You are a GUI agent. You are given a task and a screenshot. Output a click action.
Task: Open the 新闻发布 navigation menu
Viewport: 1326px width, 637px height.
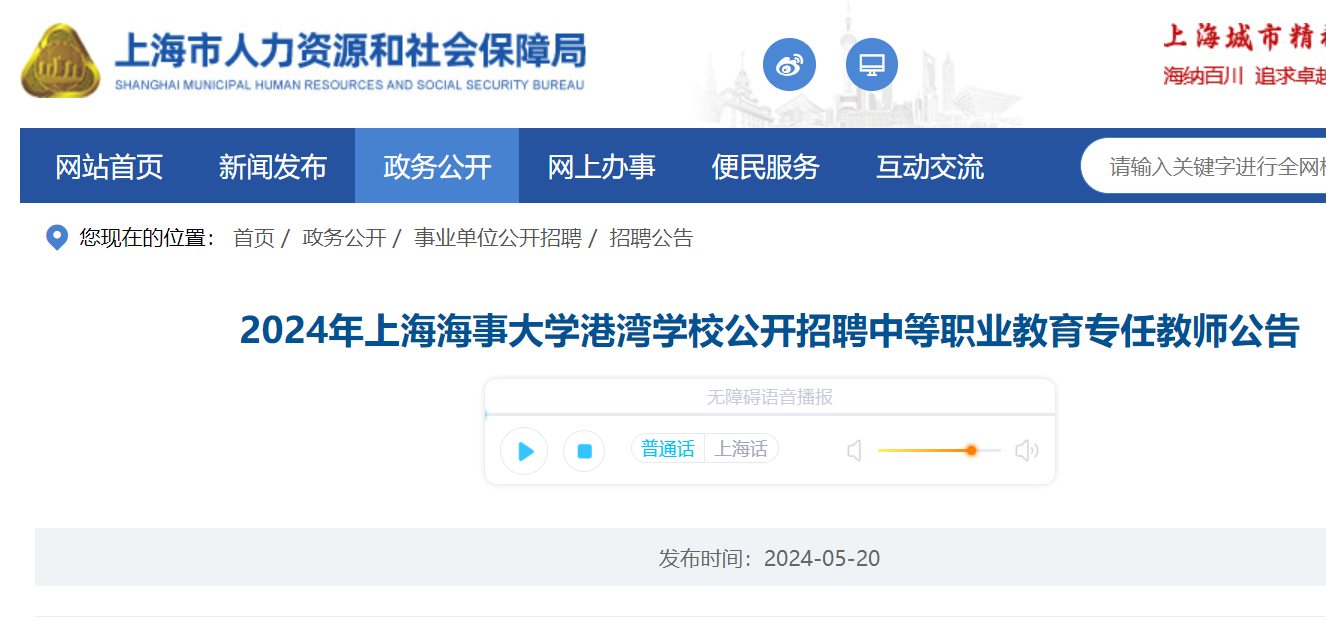click(273, 166)
